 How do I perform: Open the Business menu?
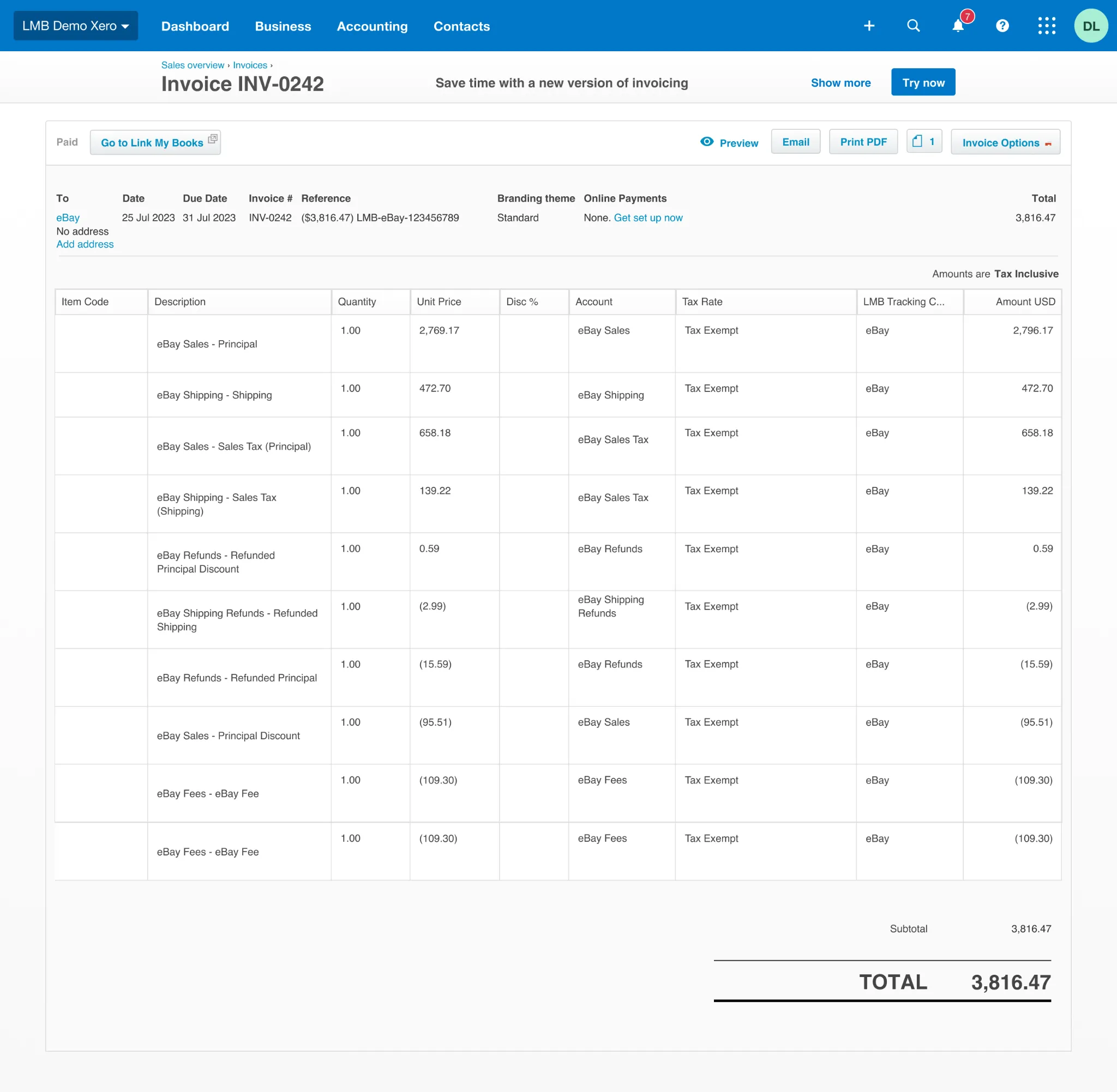pyautogui.click(x=283, y=26)
